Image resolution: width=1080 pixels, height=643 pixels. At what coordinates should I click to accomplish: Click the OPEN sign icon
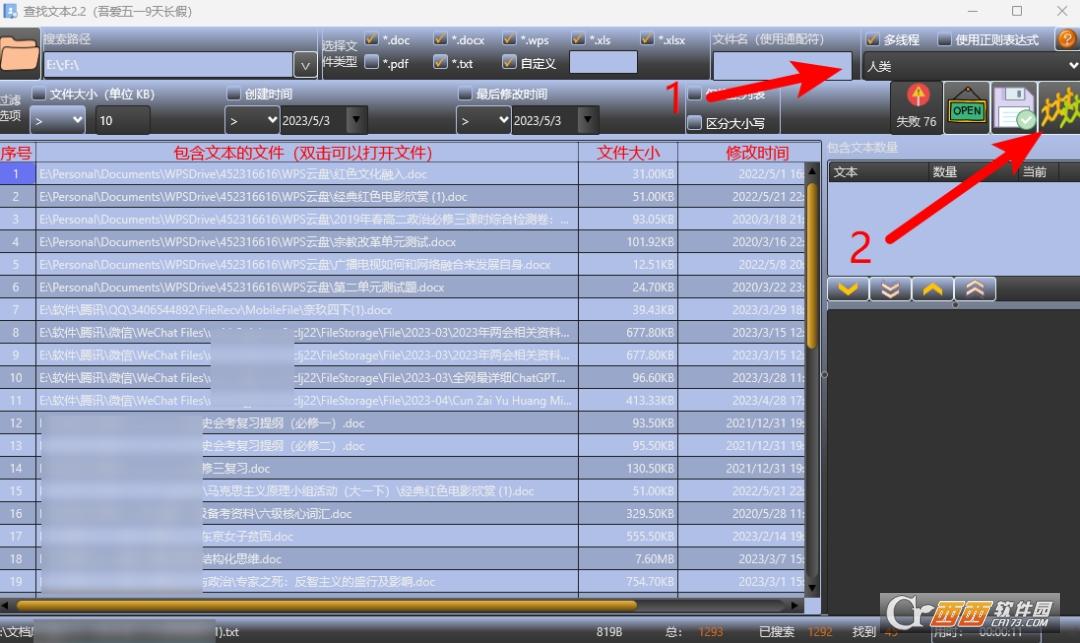point(966,108)
